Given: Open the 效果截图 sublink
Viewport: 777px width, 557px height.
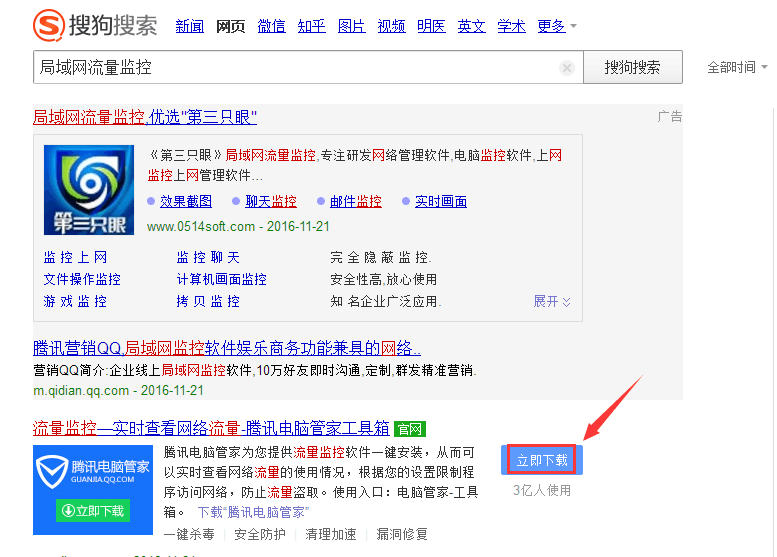Looking at the screenshot, I should (186, 202).
